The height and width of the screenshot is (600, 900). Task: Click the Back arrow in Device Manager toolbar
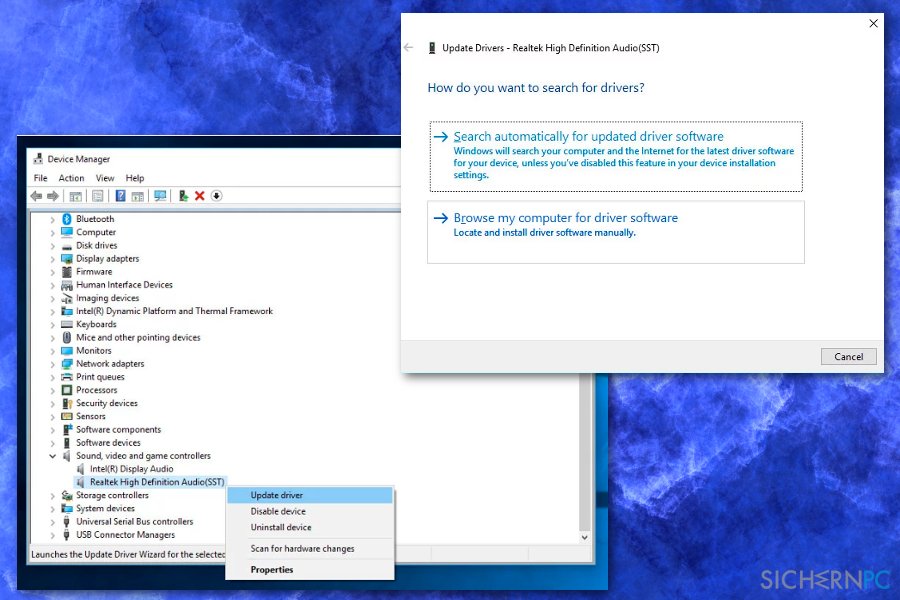pos(36,196)
